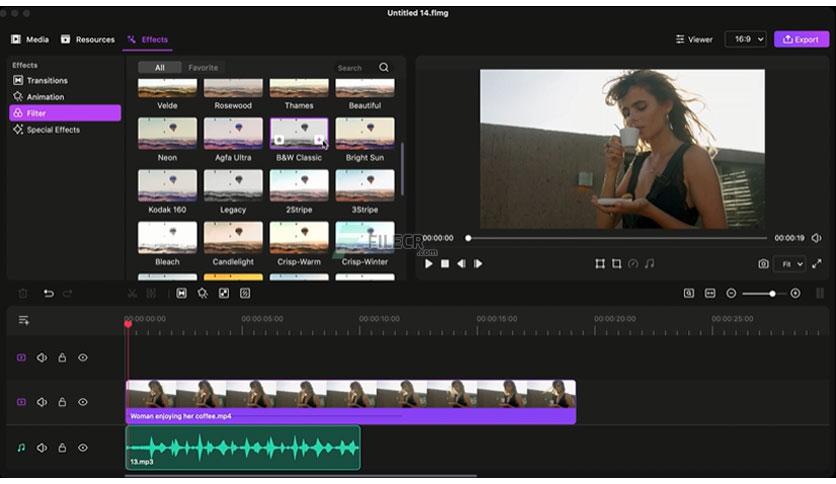
Task: Lock the Woman enjoying coffee track
Action: pyautogui.click(x=62, y=402)
